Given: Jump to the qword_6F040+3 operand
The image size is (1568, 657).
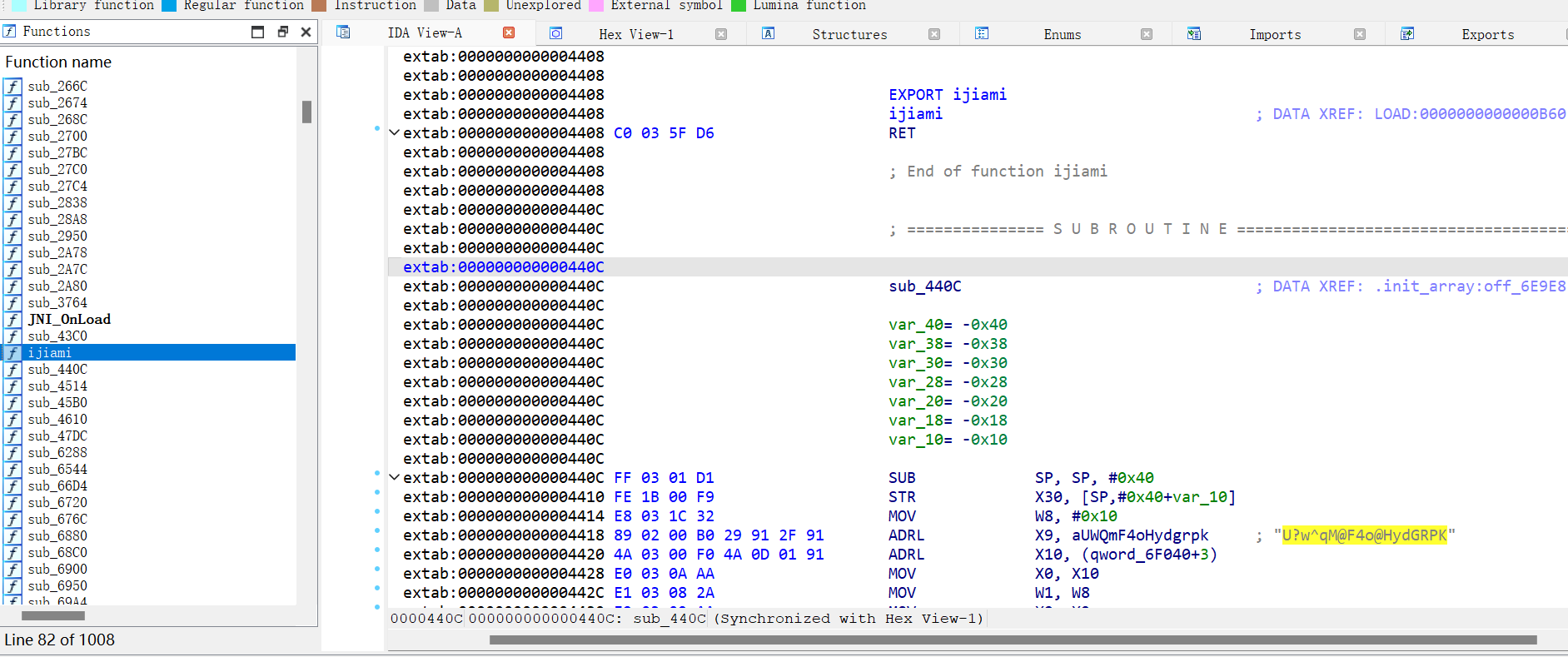Looking at the screenshot, I should 1149,555.
